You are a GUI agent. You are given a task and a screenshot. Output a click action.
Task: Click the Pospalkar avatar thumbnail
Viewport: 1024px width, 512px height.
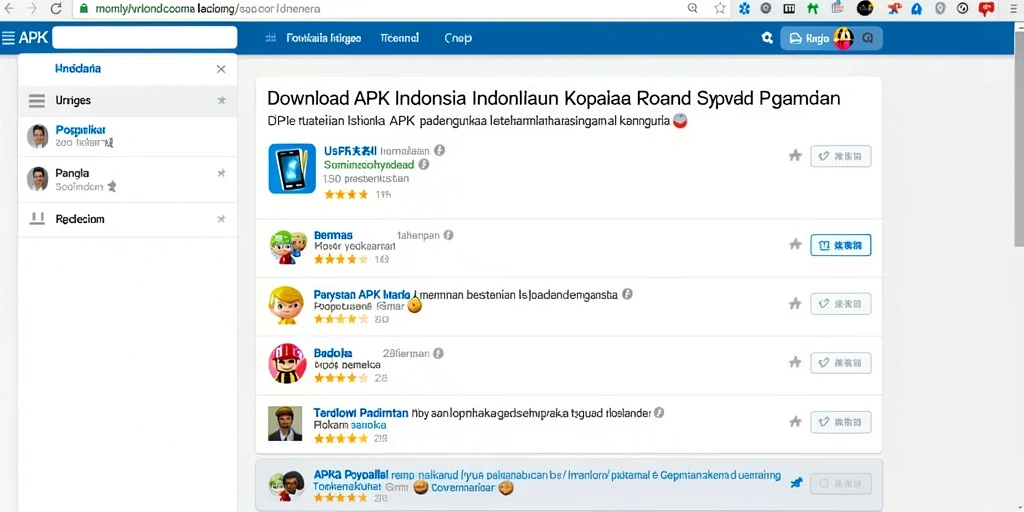[x=37, y=136]
